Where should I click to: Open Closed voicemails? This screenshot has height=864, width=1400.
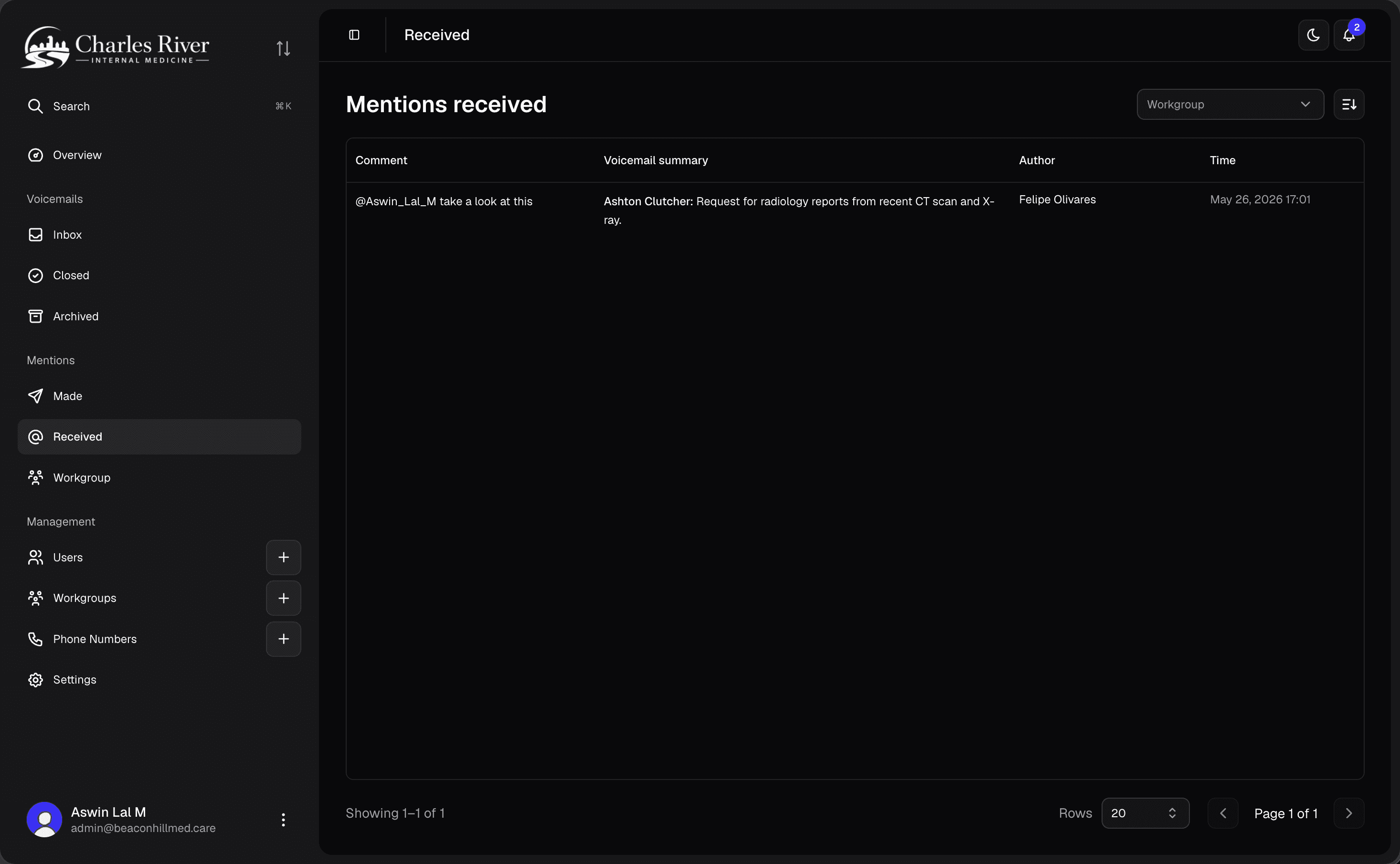[x=159, y=275]
